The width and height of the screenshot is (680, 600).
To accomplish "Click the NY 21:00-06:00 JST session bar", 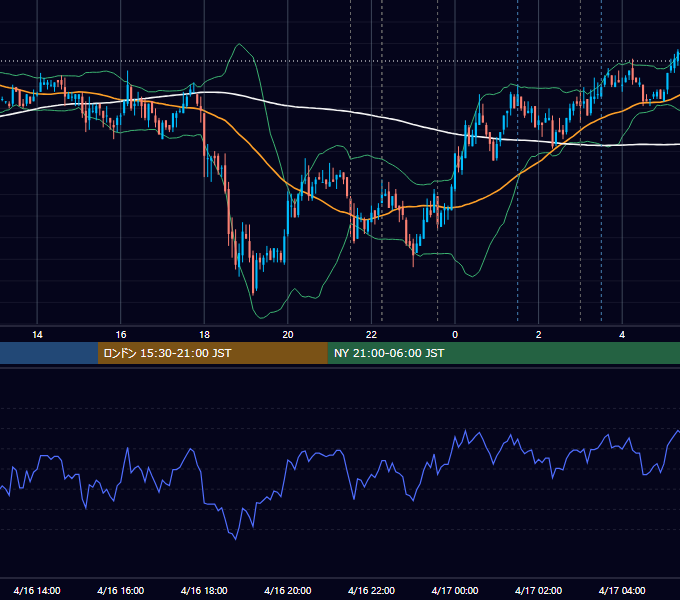I will pos(503,353).
